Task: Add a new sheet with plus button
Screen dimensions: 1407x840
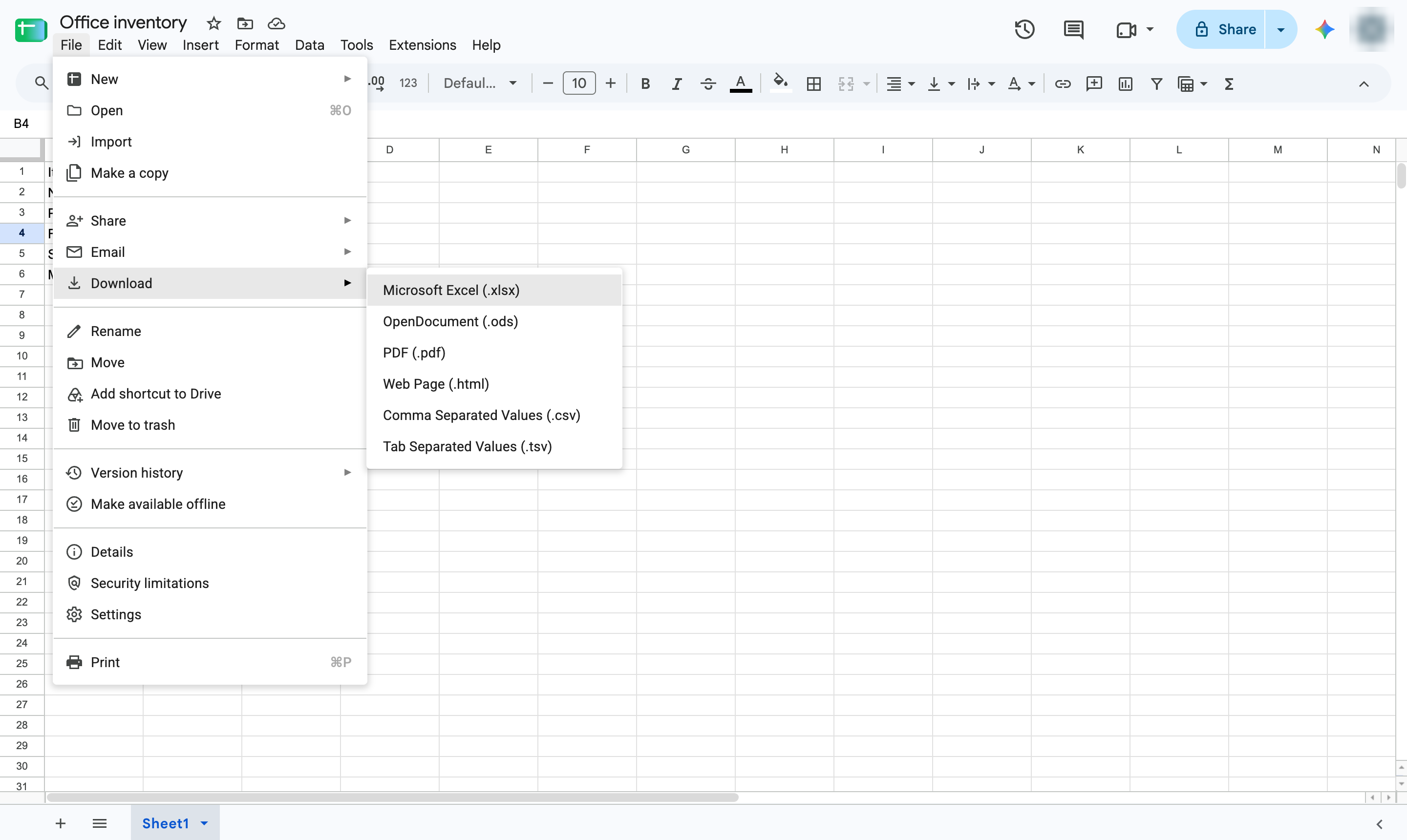Action: coord(61,823)
